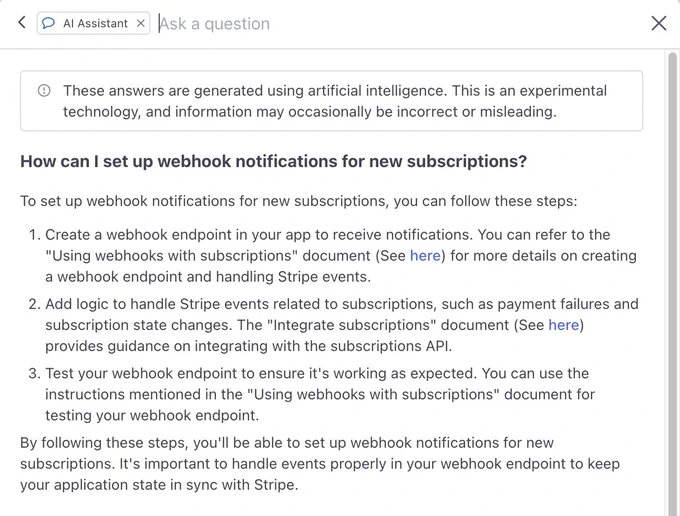Click the webhook notifications question heading
This screenshot has height=516, width=680.
[x=274, y=161]
